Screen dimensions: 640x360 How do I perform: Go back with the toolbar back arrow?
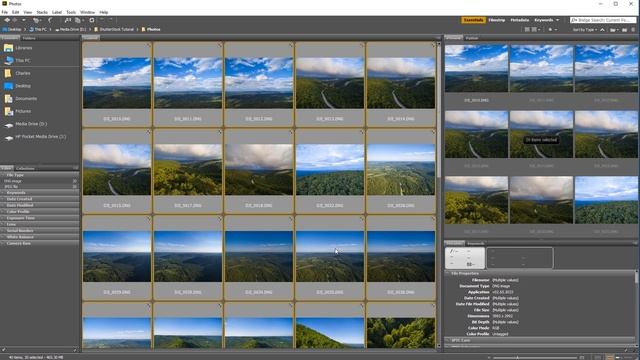(x=7, y=20)
